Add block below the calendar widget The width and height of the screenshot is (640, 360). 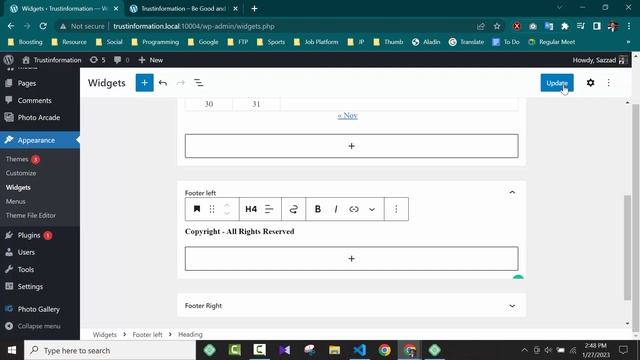[351, 146]
